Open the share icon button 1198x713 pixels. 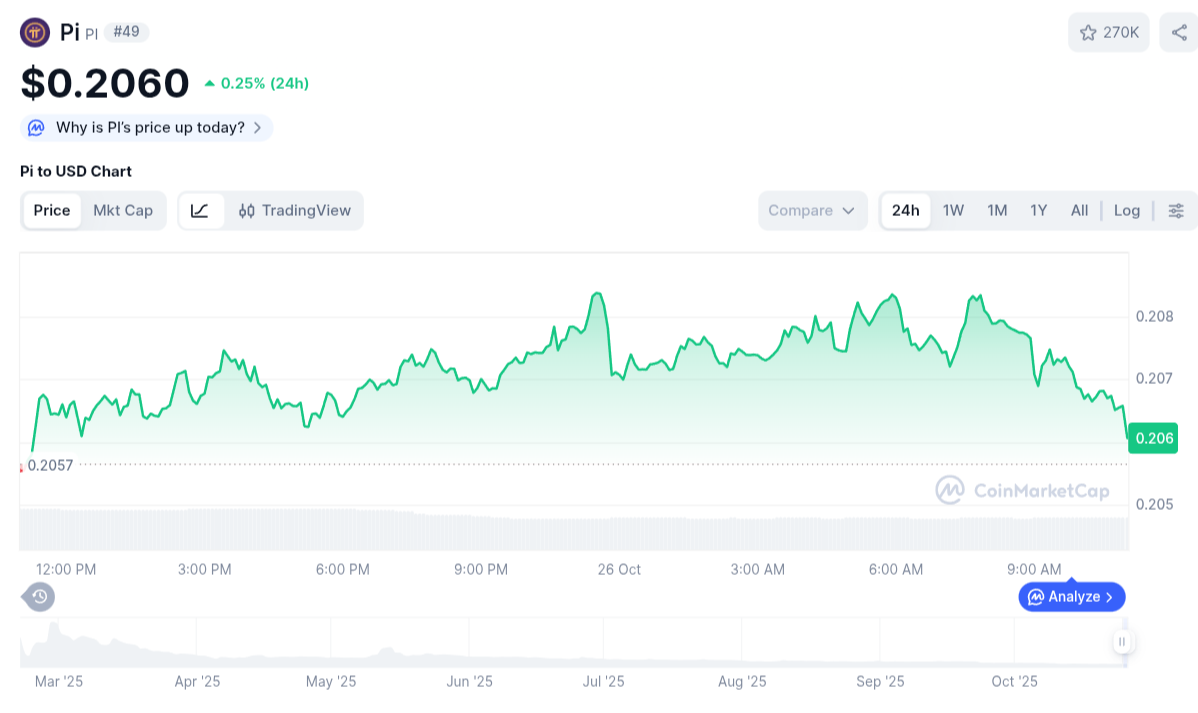coord(1178,33)
